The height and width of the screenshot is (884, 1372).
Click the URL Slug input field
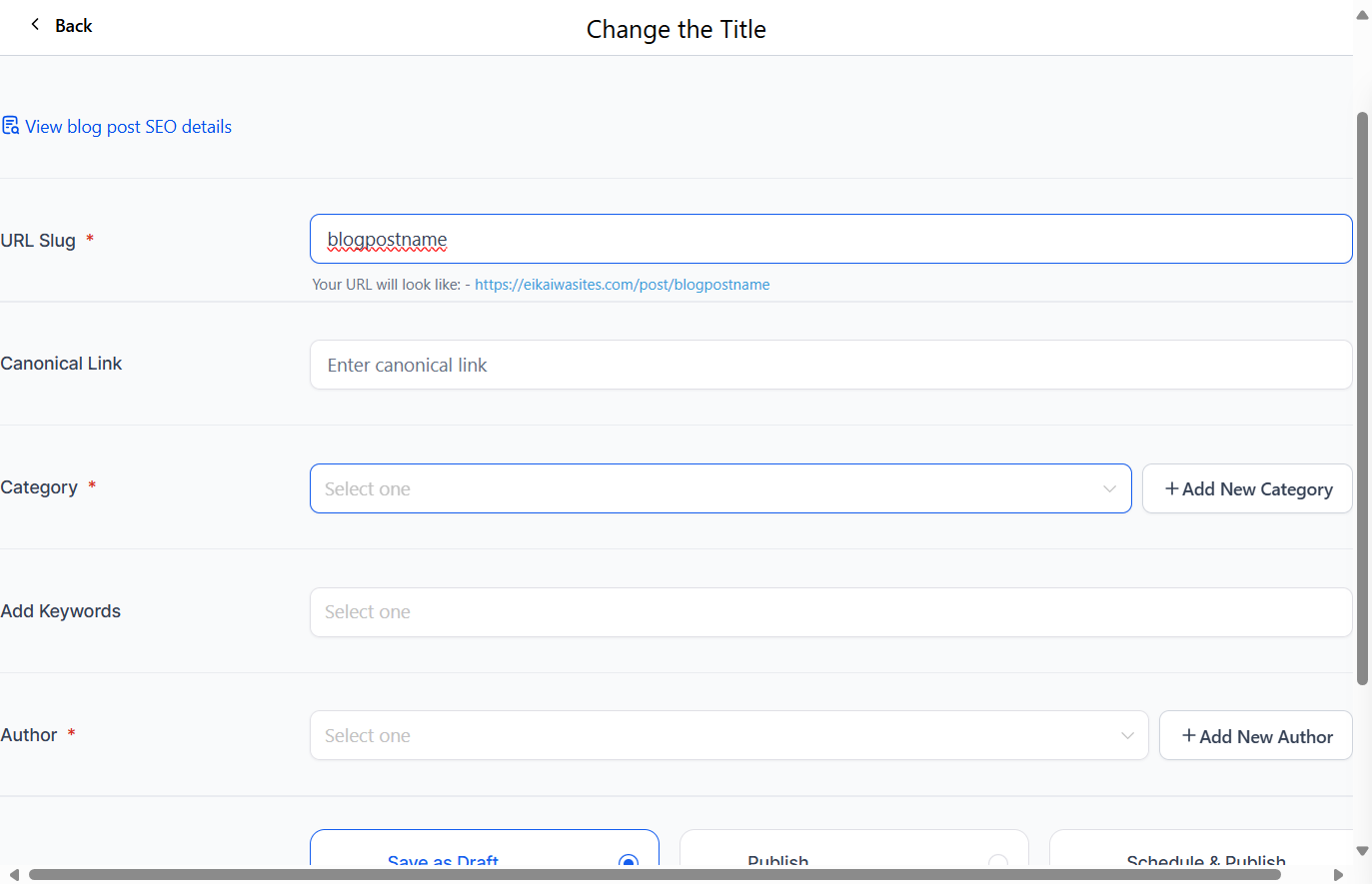[830, 239]
